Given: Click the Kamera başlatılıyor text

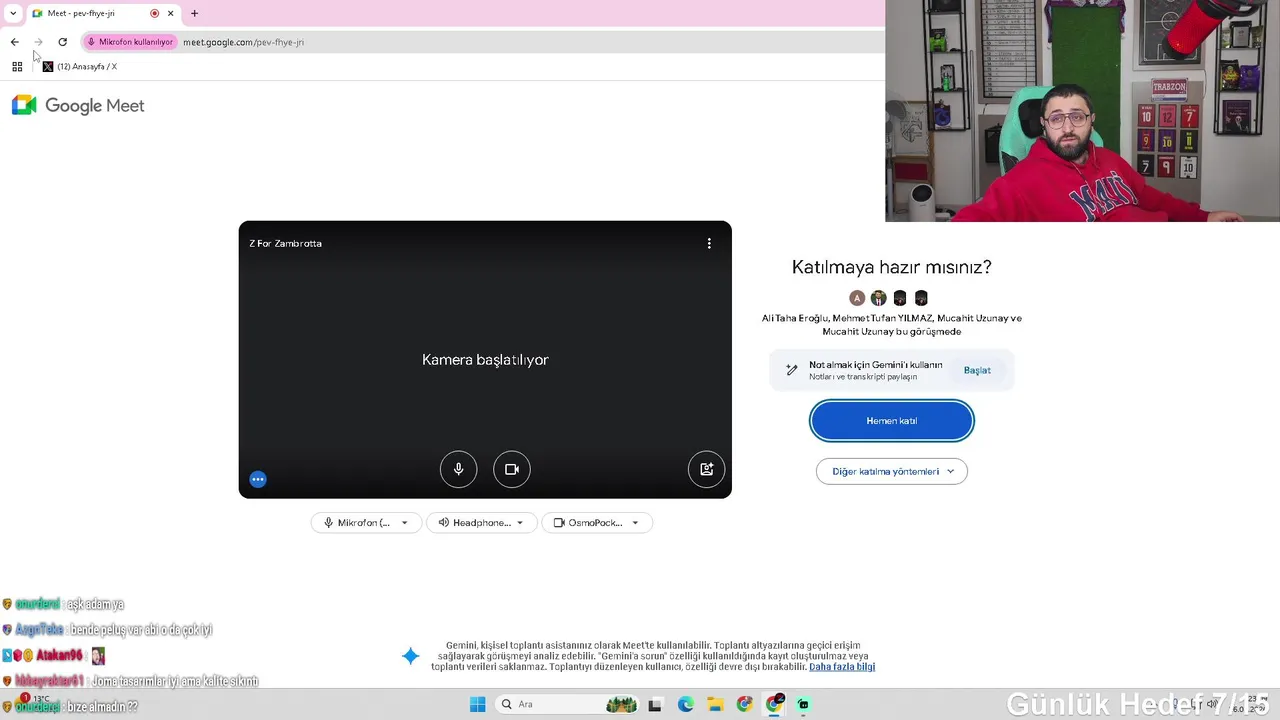Looking at the screenshot, I should coord(485,360).
